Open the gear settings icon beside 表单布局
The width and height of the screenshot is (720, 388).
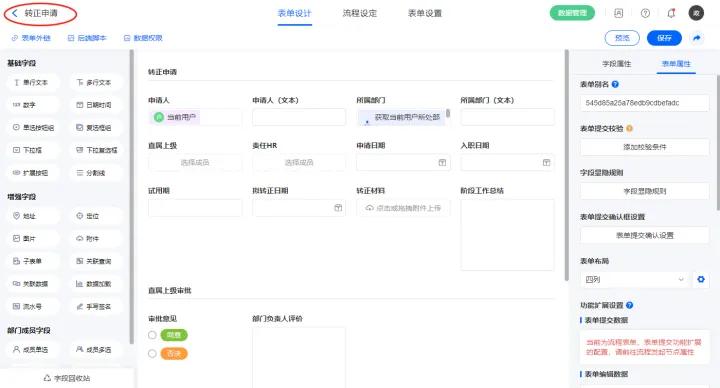tap(701, 279)
